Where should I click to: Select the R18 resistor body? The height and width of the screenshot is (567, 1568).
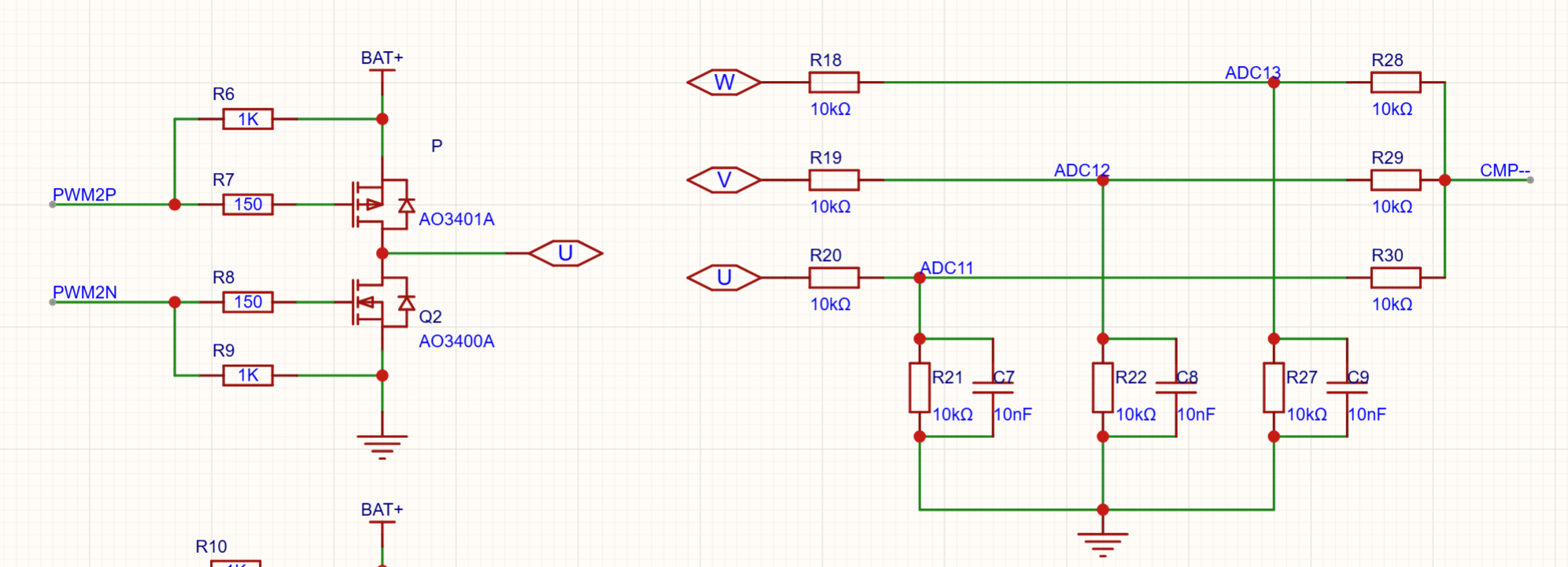(834, 83)
